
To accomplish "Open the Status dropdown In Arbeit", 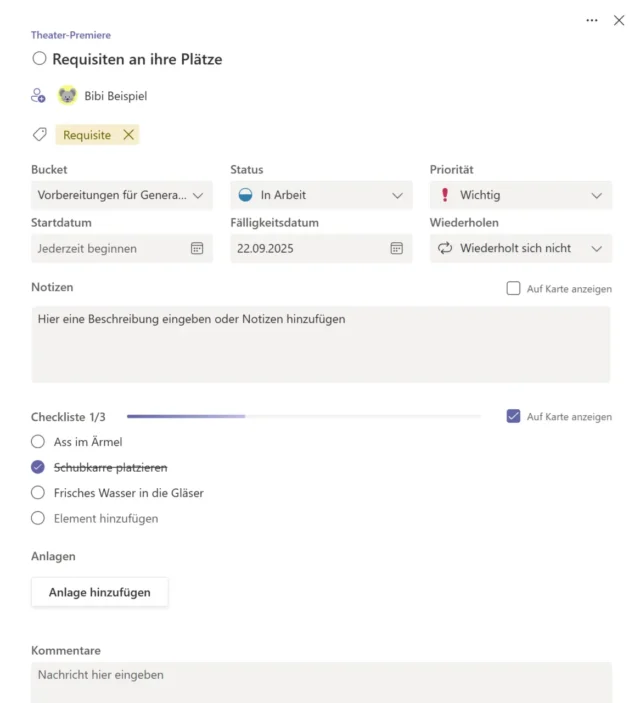I will pyautogui.click(x=321, y=195).
